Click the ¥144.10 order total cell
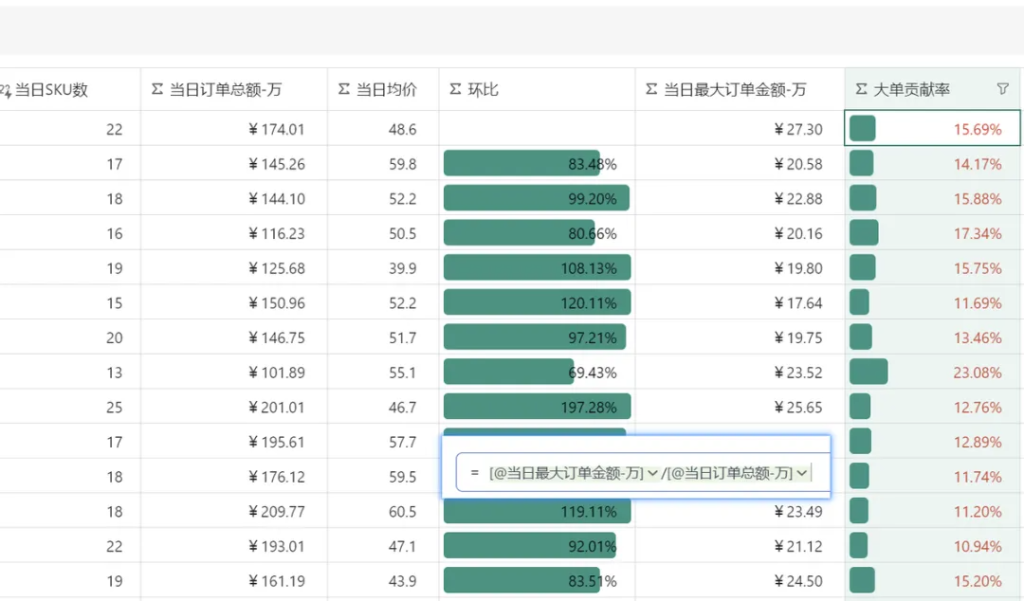The height and width of the screenshot is (601, 1024). (234, 198)
